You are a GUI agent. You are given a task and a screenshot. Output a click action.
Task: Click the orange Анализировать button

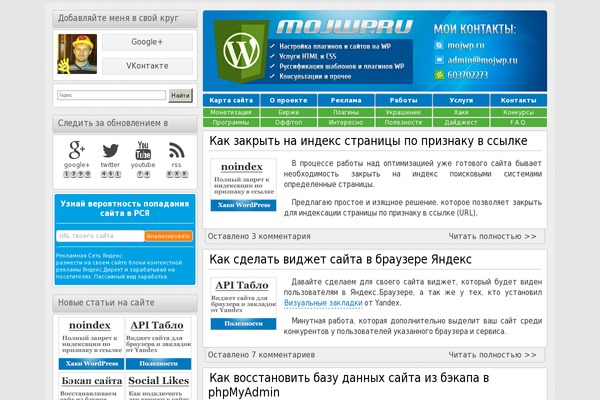[168, 236]
